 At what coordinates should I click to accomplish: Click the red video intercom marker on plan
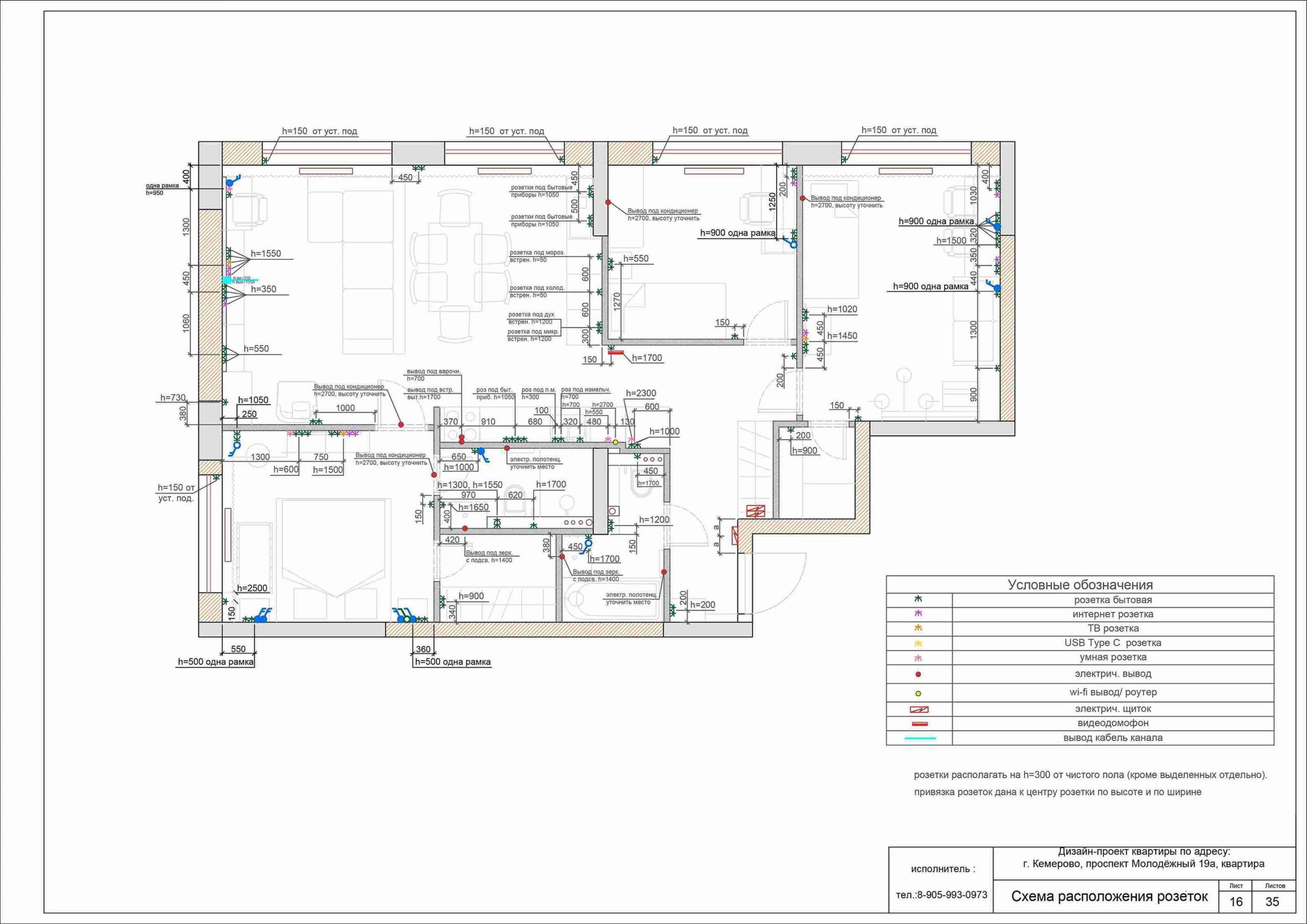pos(616,353)
